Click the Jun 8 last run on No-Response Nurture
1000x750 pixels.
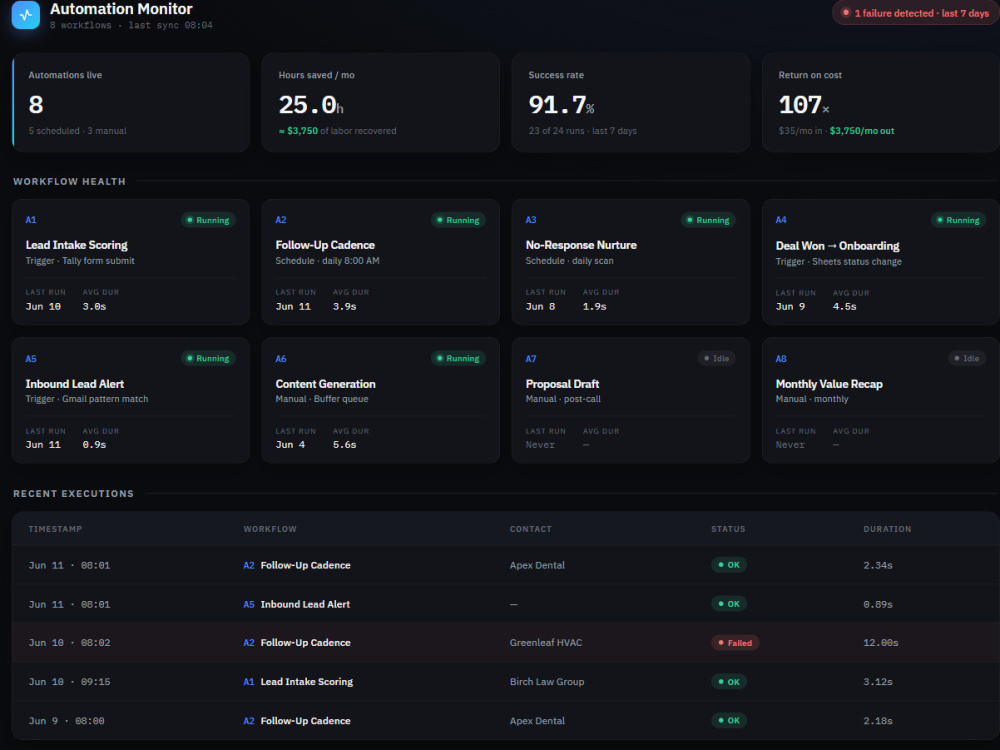(540, 307)
